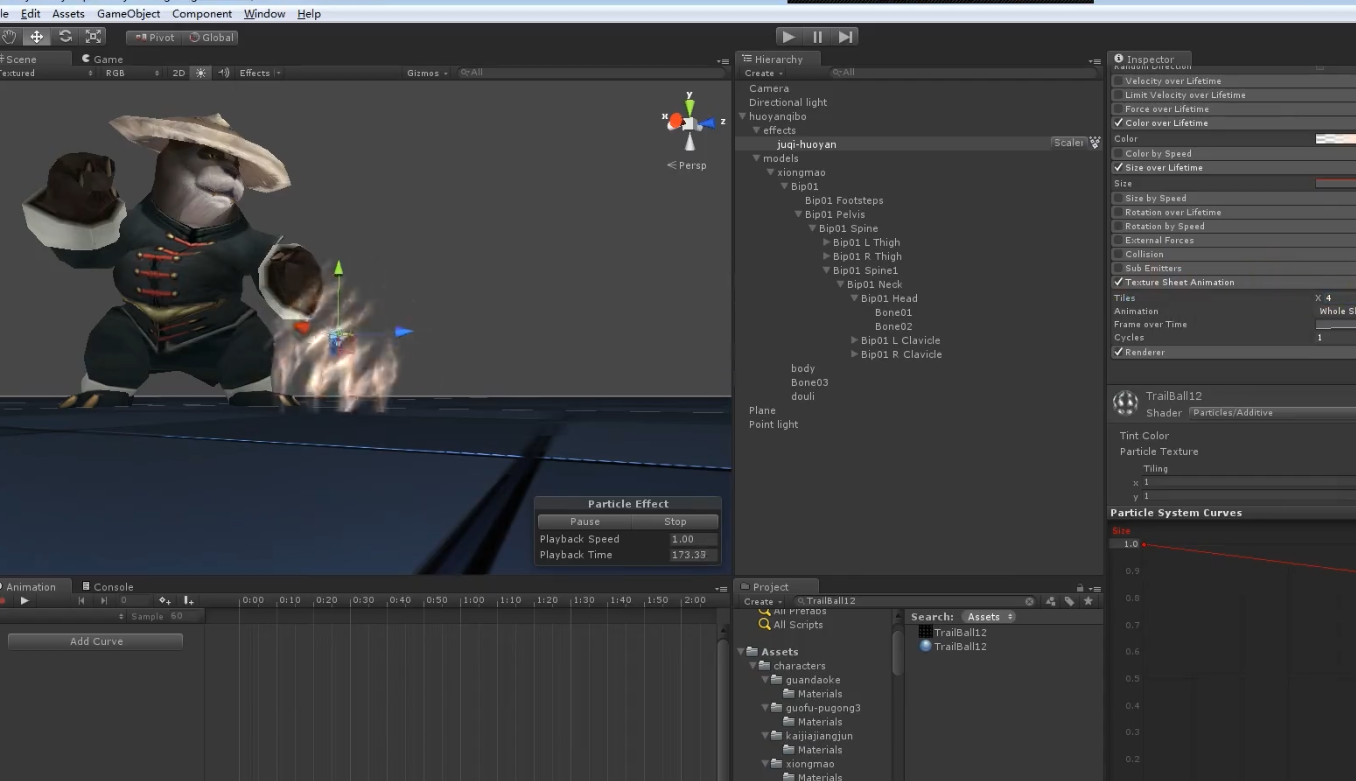Collapse Bip01 Head node
The image size is (1356, 781).
854,299
